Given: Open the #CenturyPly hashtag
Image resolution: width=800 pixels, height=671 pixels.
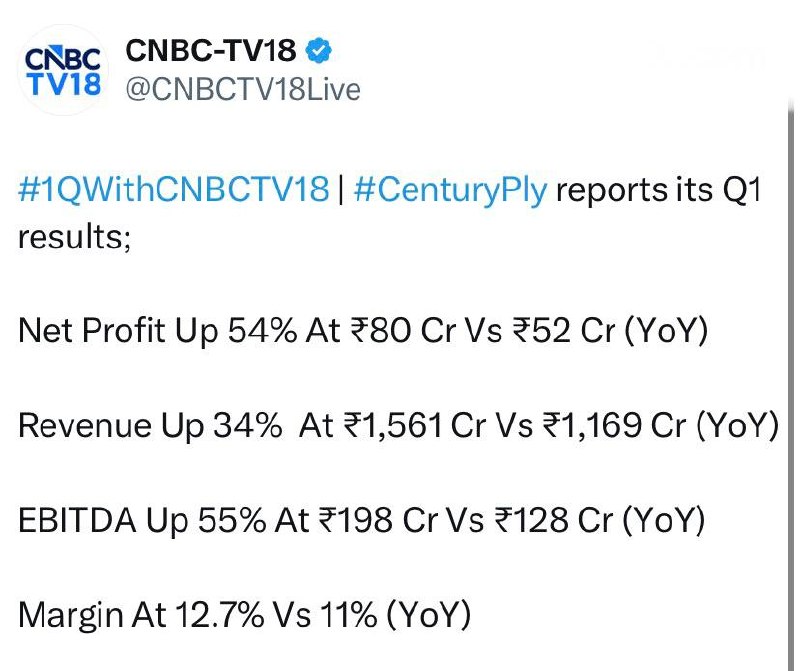Looking at the screenshot, I should (450, 190).
